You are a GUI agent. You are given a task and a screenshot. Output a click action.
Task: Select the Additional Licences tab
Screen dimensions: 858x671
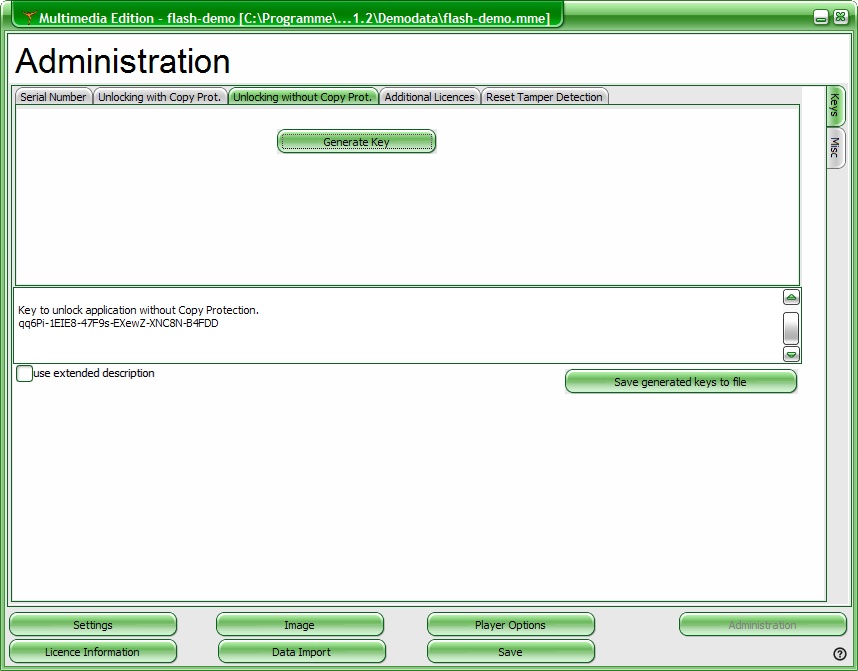coord(429,97)
